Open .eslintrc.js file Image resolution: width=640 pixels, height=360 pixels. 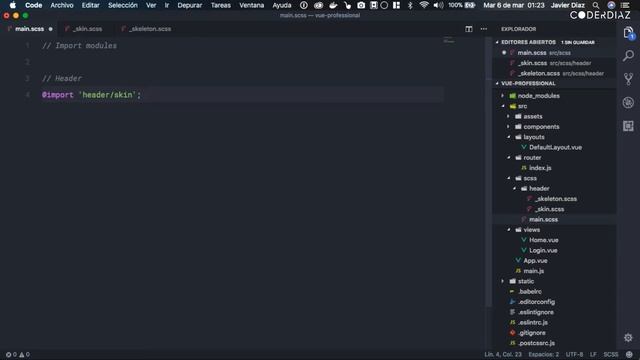point(533,322)
